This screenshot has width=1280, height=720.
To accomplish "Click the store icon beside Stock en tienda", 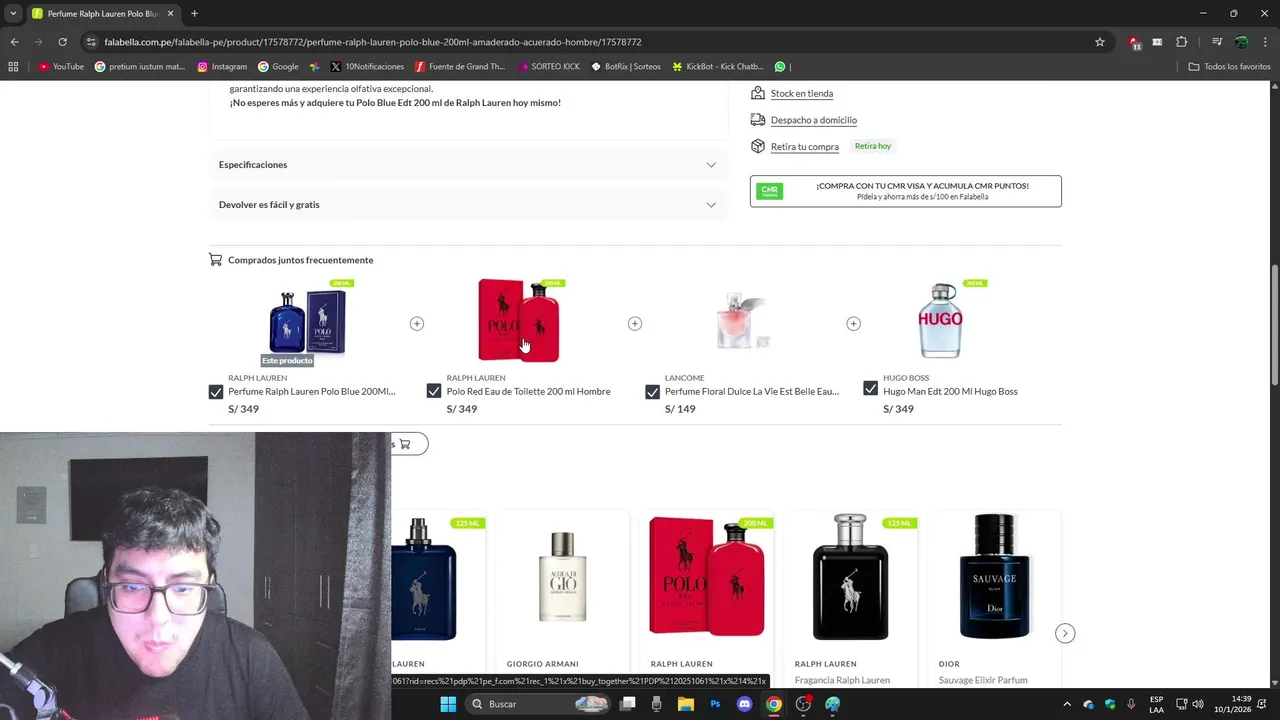I will tap(758, 93).
